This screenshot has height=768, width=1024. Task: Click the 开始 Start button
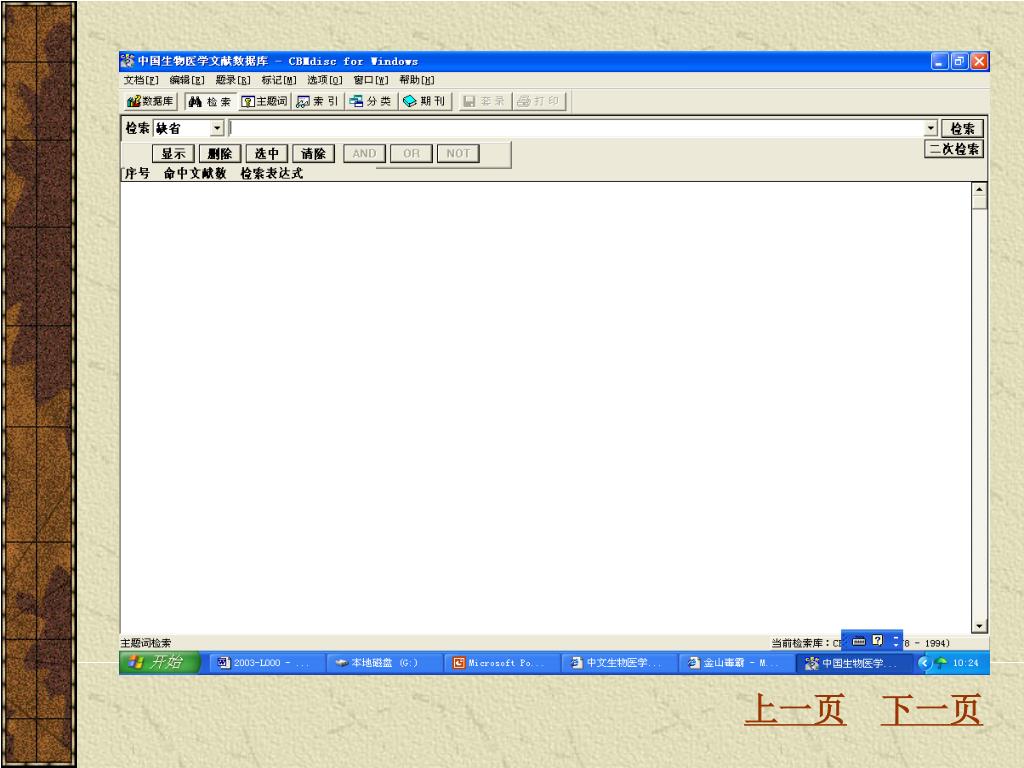coord(159,662)
